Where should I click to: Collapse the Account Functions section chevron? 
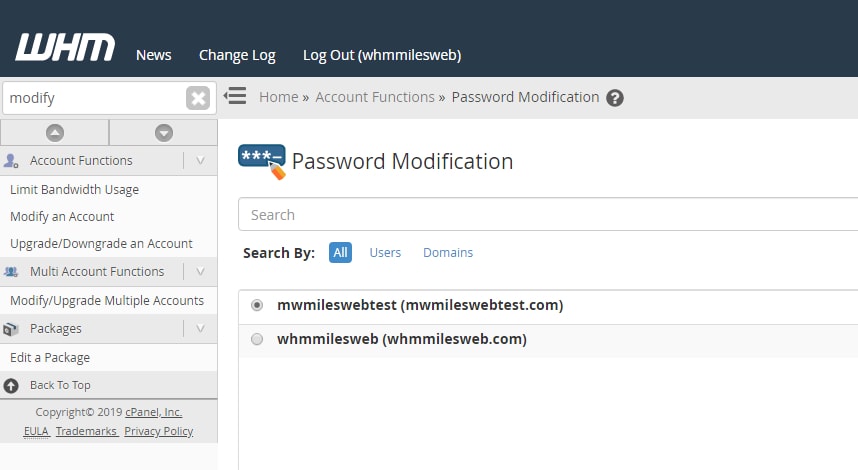point(200,161)
